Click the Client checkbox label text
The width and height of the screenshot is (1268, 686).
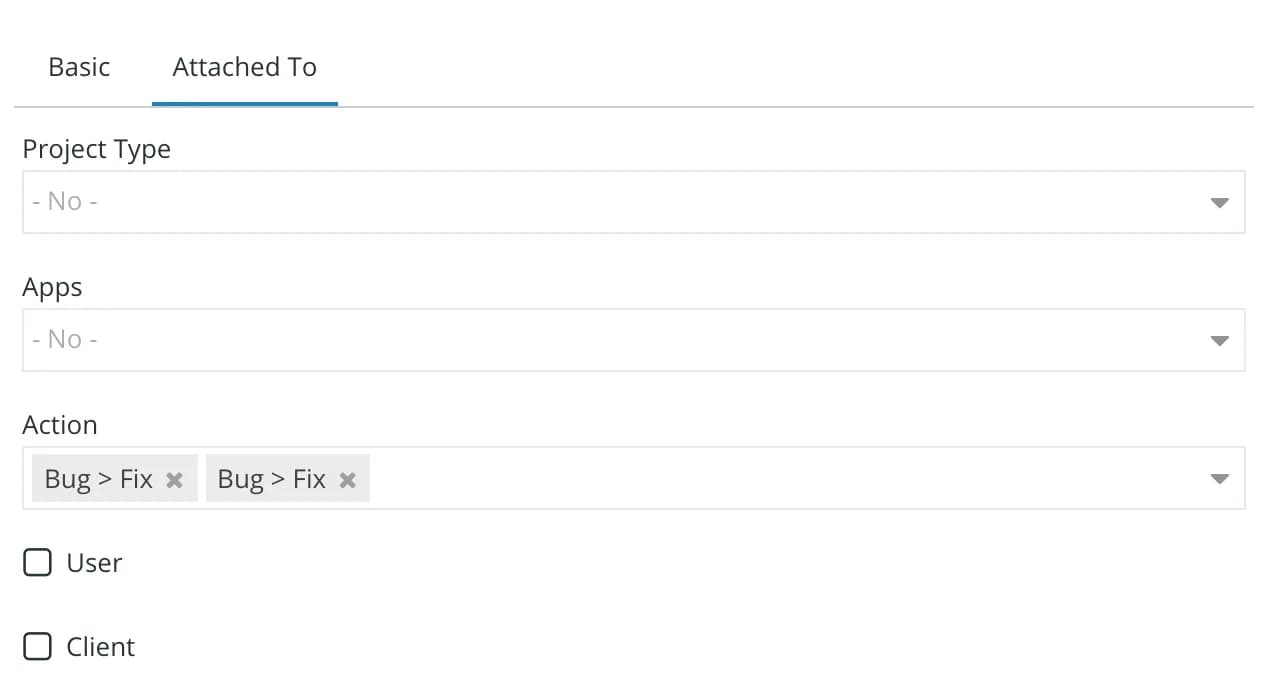[x=101, y=647]
